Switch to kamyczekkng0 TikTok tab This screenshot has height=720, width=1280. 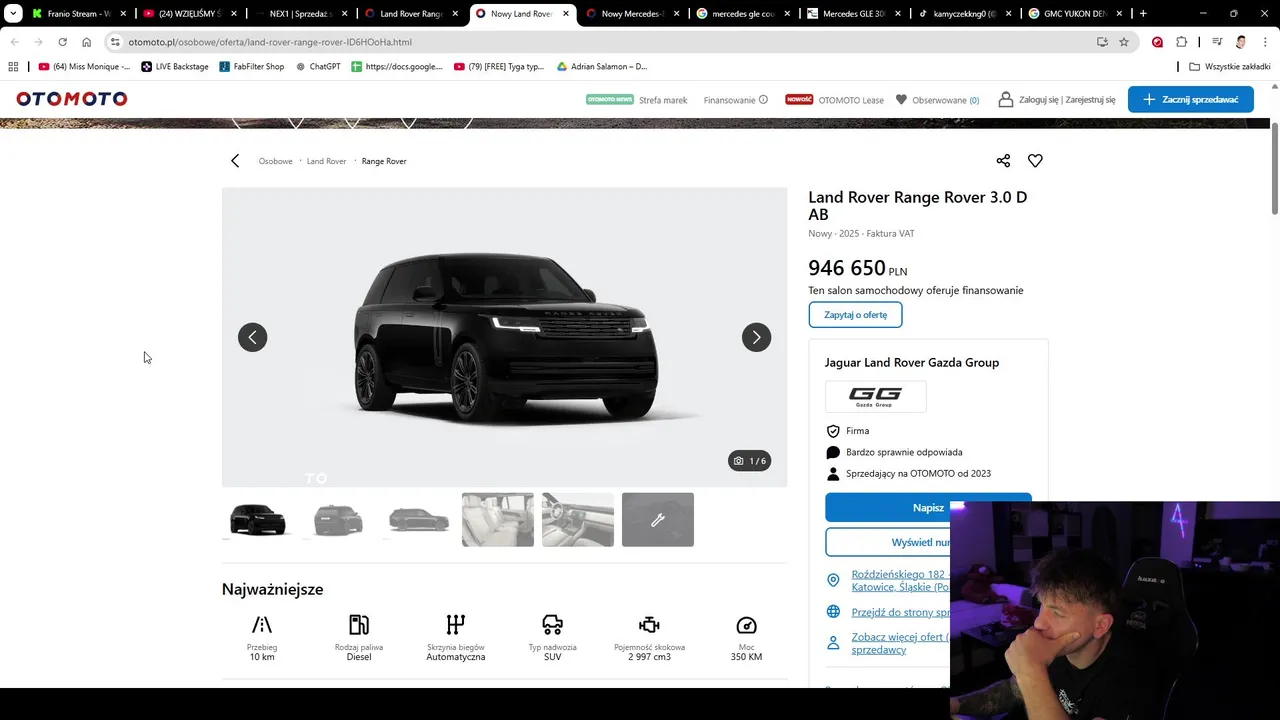pyautogui.click(x=965, y=14)
